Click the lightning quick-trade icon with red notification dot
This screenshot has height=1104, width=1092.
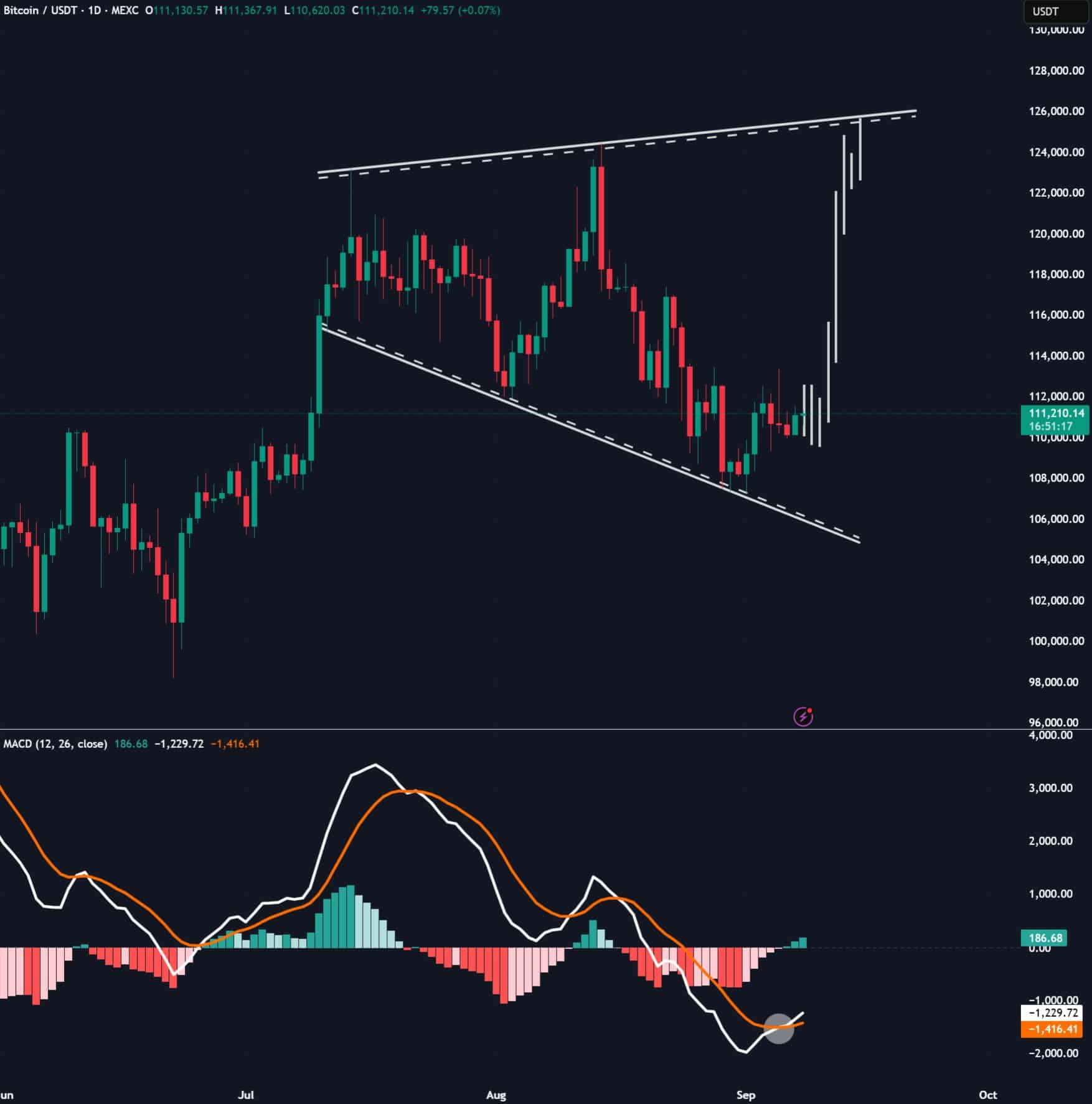tap(803, 717)
